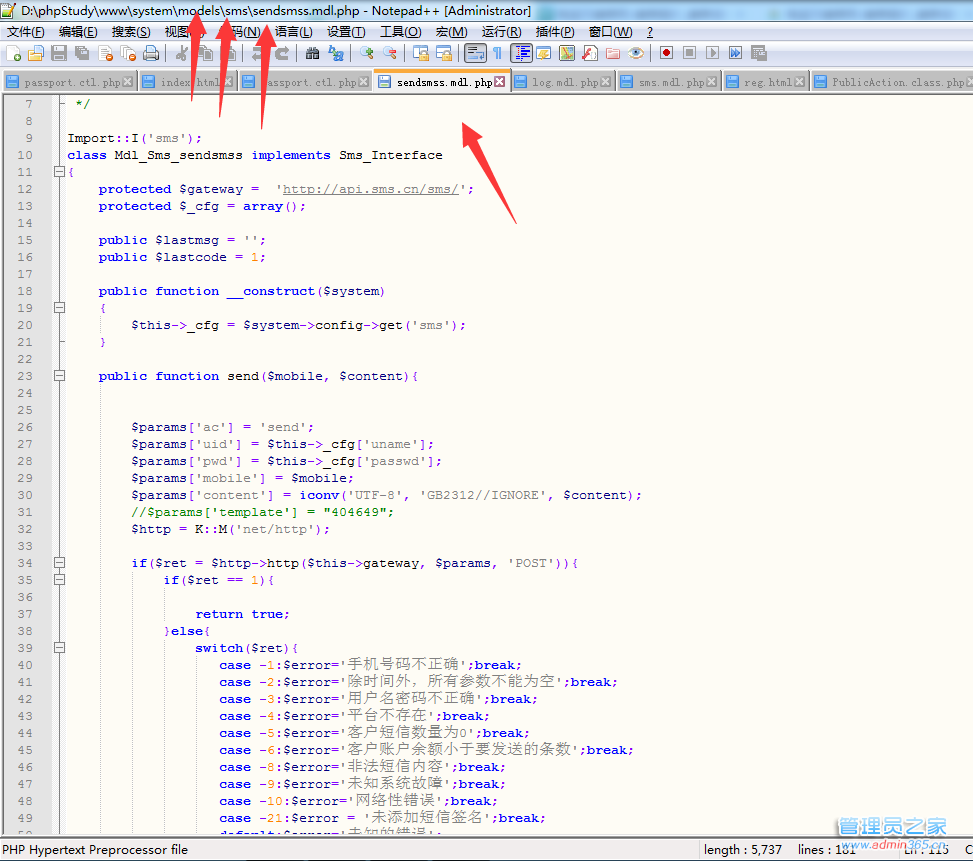Open Folder as Workspace icon
973x861 pixels.
tap(612, 53)
